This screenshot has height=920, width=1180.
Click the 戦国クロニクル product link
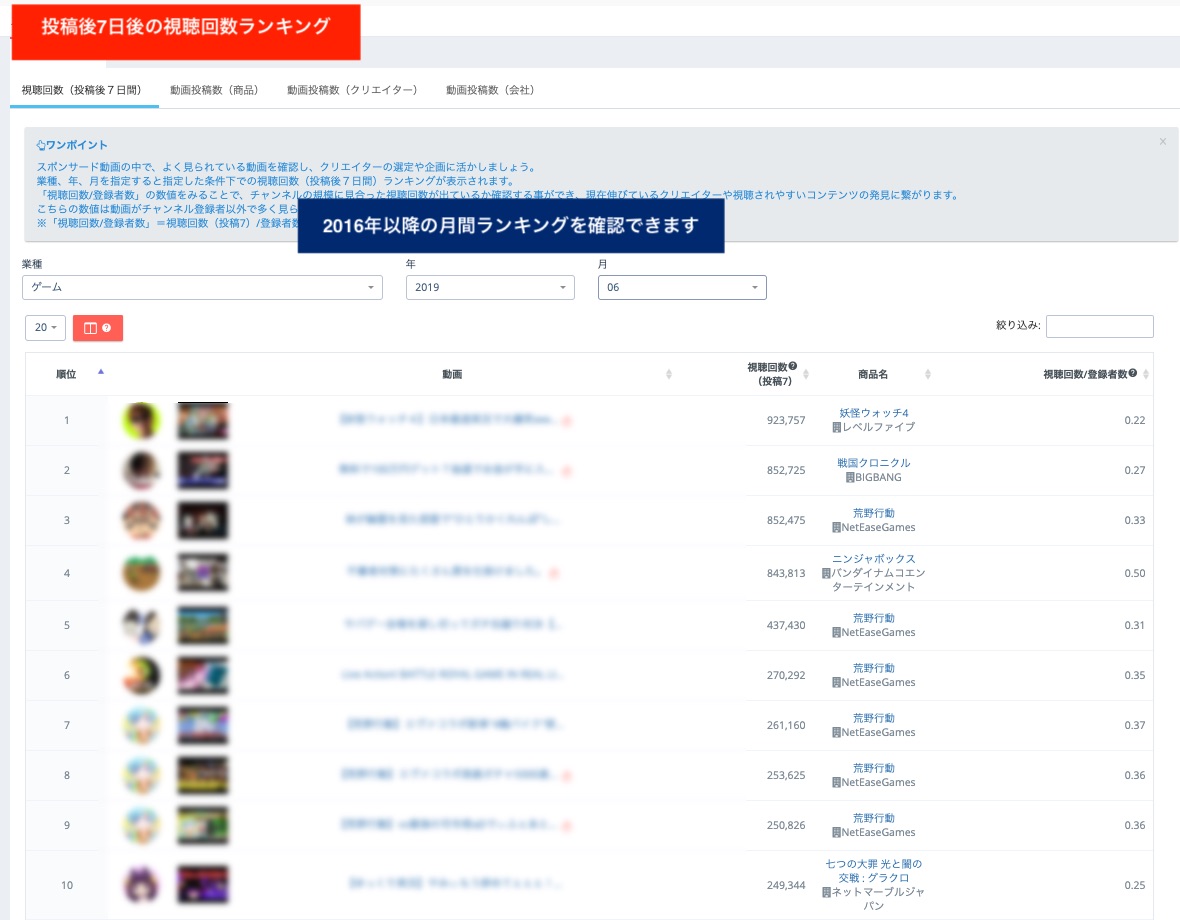(x=874, y=463)
